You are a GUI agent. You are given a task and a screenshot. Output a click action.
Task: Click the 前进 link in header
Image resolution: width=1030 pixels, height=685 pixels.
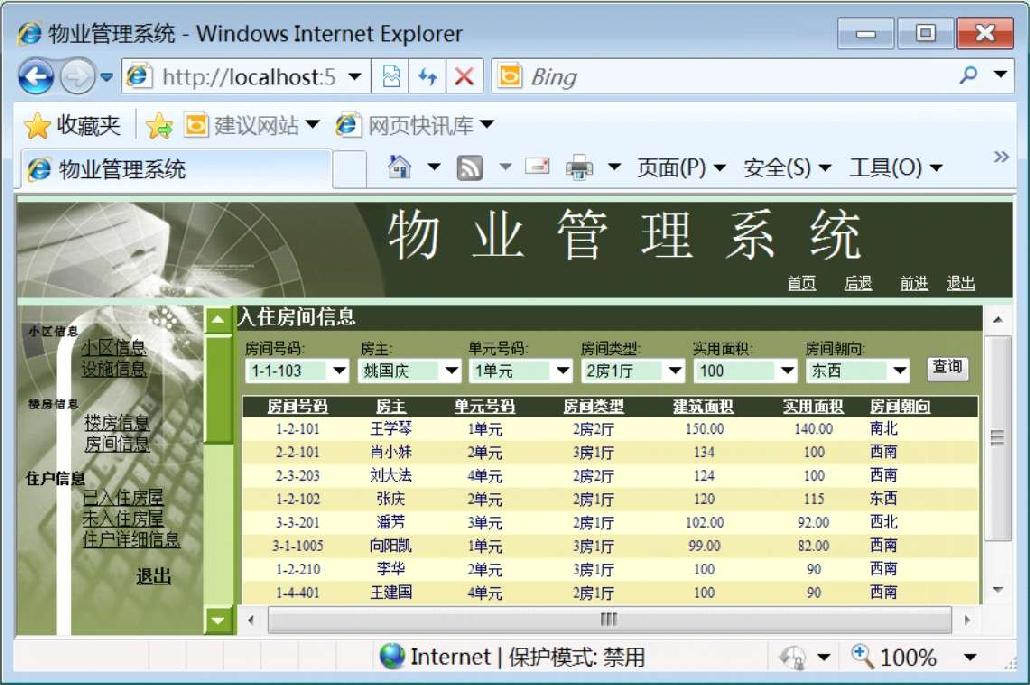point(914,284)
